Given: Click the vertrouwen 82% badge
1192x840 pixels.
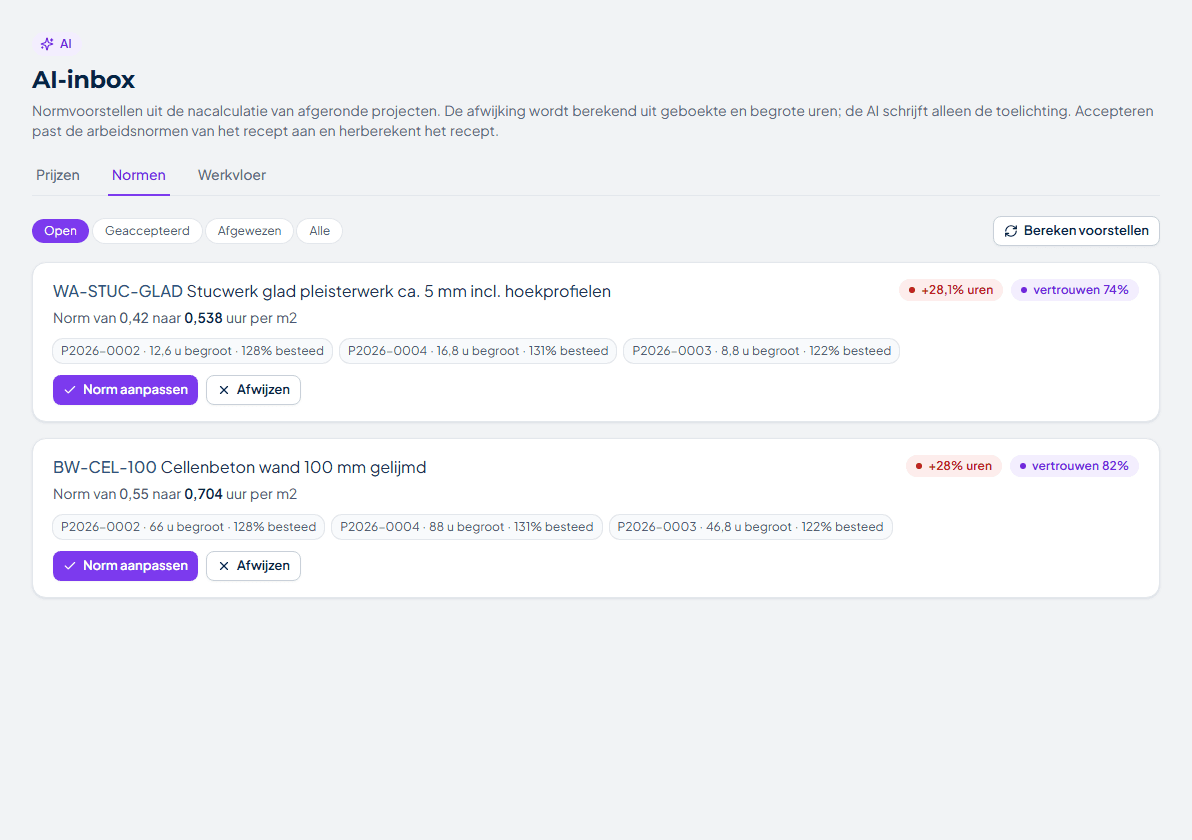Looking at the screenshot, I should pyautogui.click(x=1073, y=467).
